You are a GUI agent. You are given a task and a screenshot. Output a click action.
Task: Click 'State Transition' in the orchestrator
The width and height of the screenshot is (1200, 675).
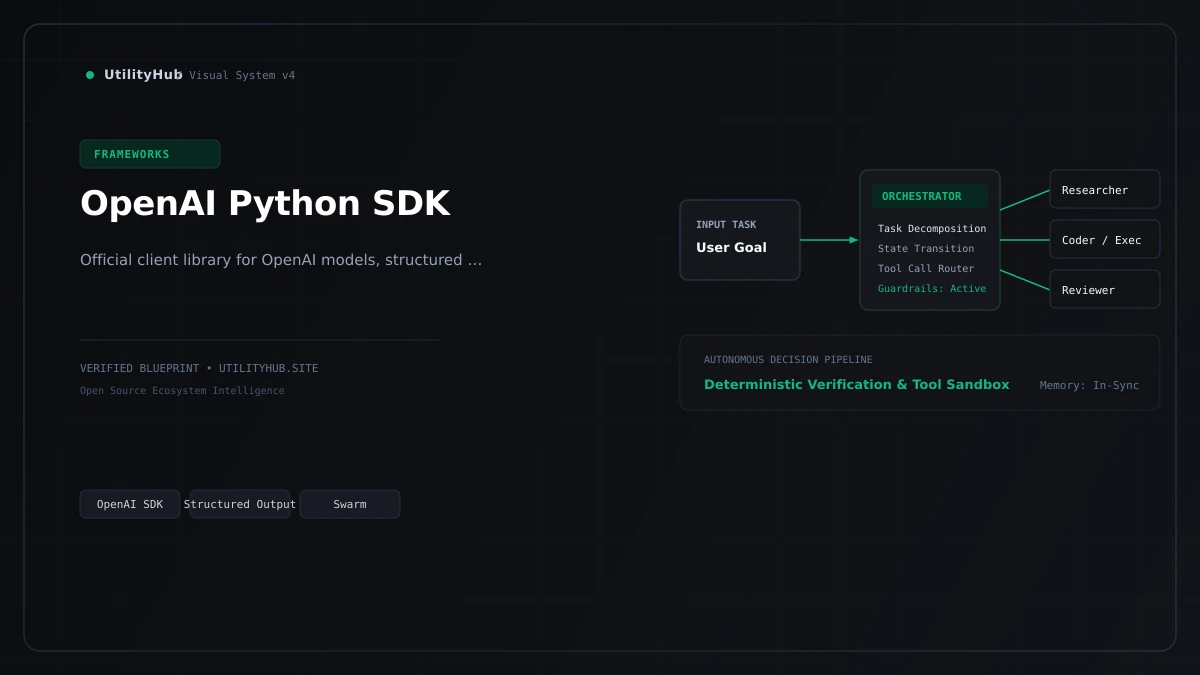click(926, 249)
